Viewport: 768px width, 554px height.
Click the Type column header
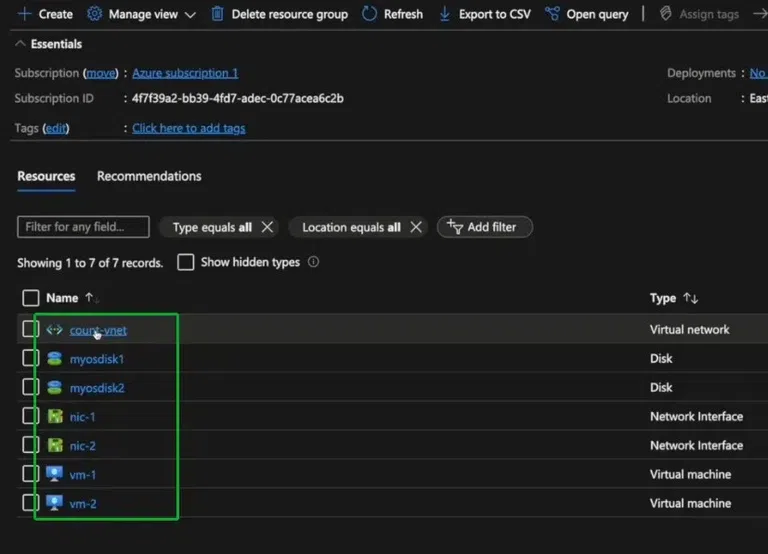pos(663,298)
